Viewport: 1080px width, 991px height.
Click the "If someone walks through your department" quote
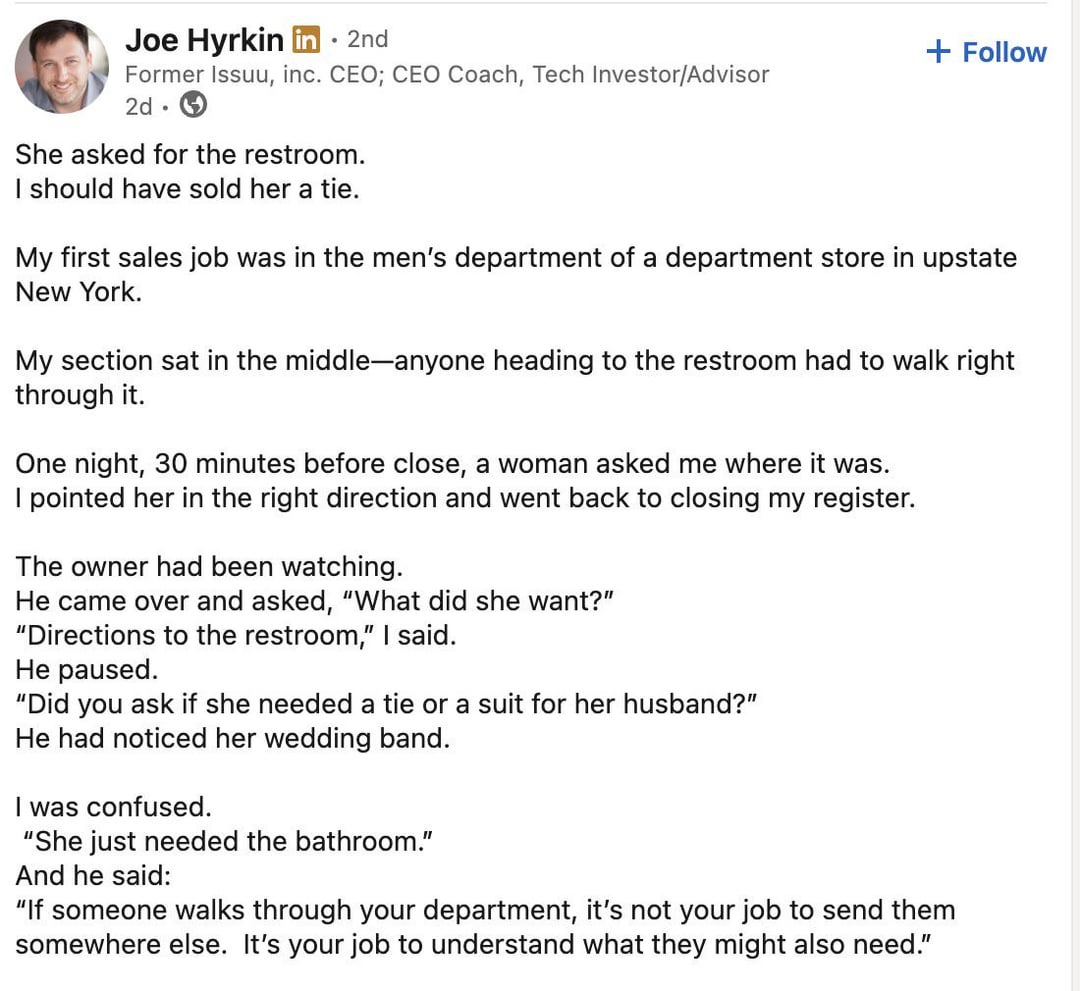[x=484, y=911]
